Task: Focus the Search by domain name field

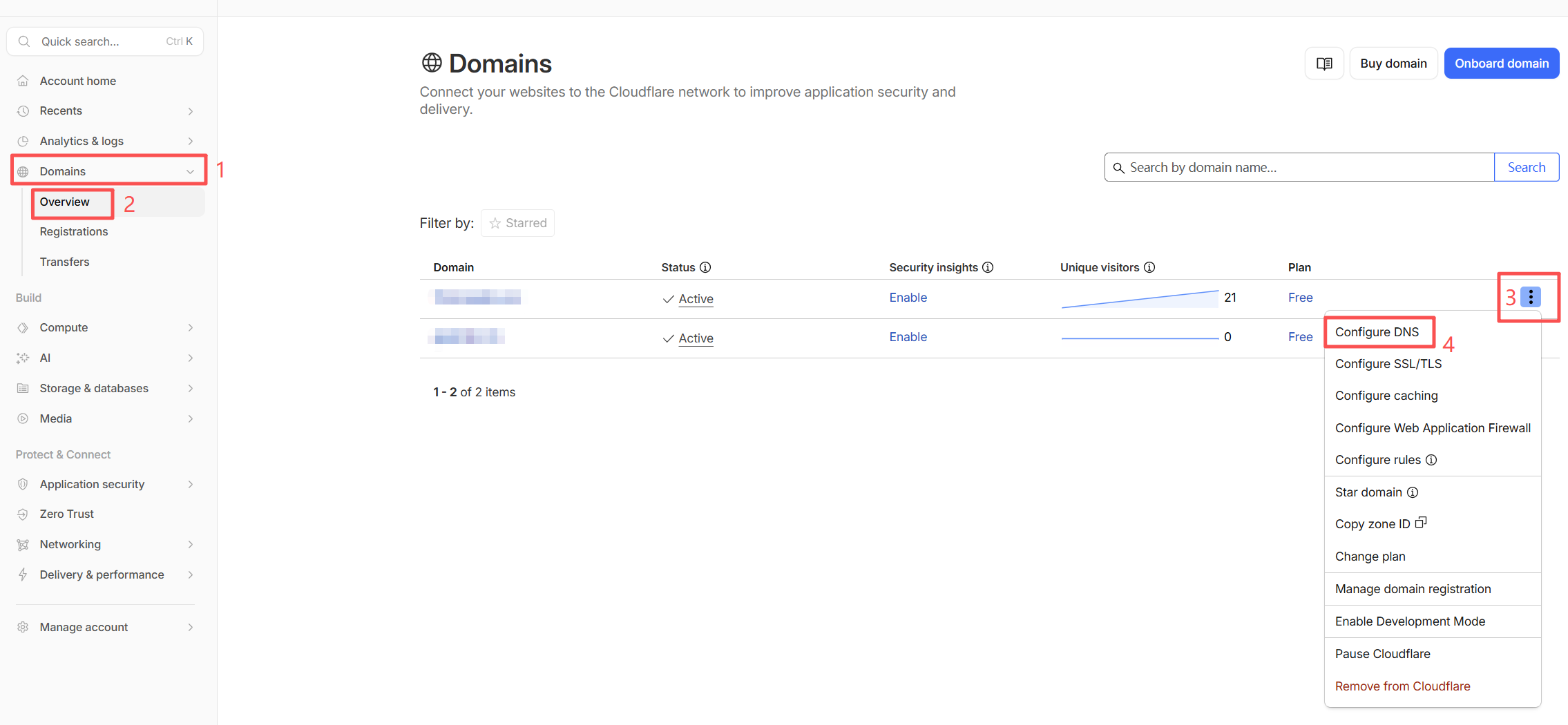Action: pyautogui.click(x=1299, y=167)
